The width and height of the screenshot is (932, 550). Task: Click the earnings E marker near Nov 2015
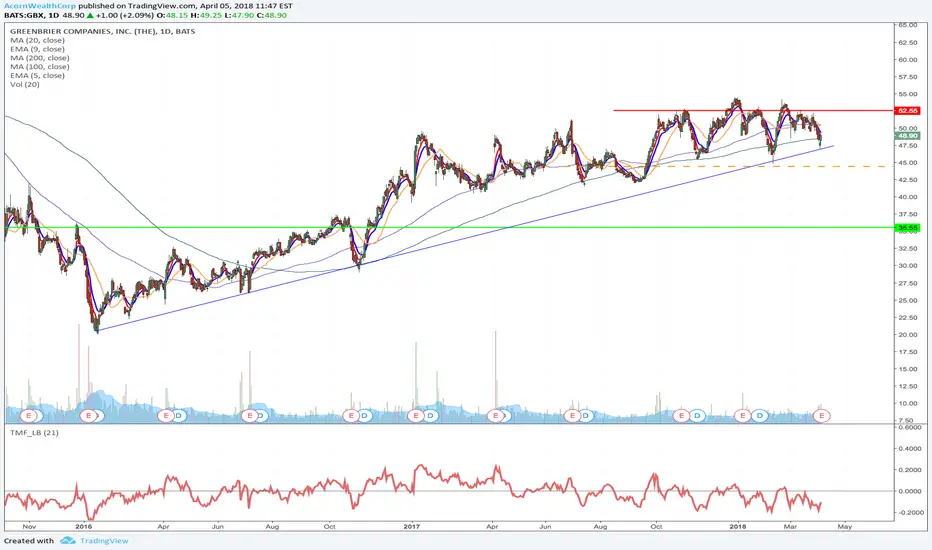[x=29, y=415]
